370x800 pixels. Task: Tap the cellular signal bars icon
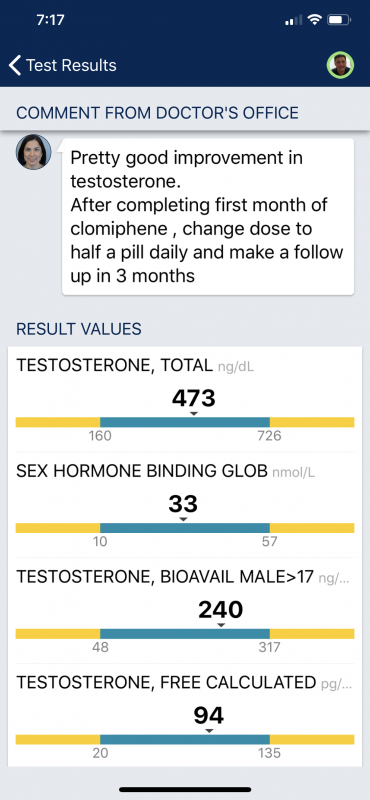pyautogui.click(x=293, y=20)
